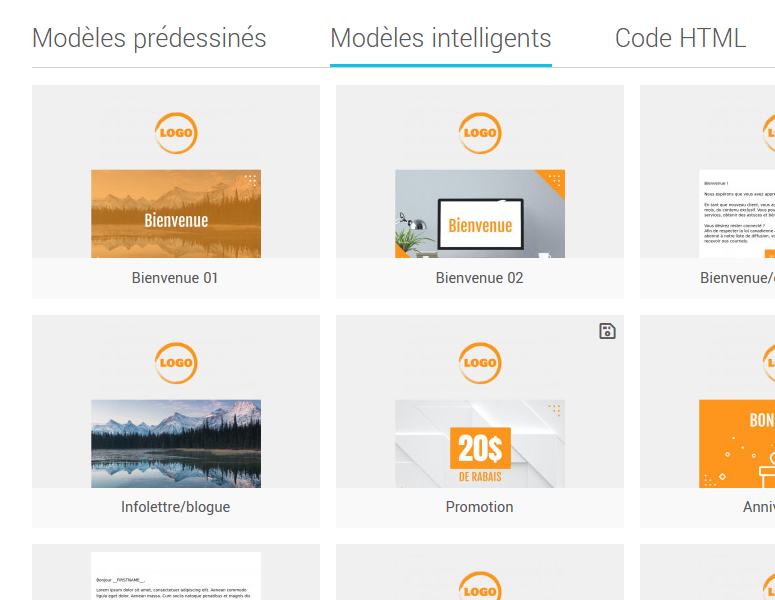Select the Modèles intelligents tab
The image size is (775, 600).
point(440,39)
